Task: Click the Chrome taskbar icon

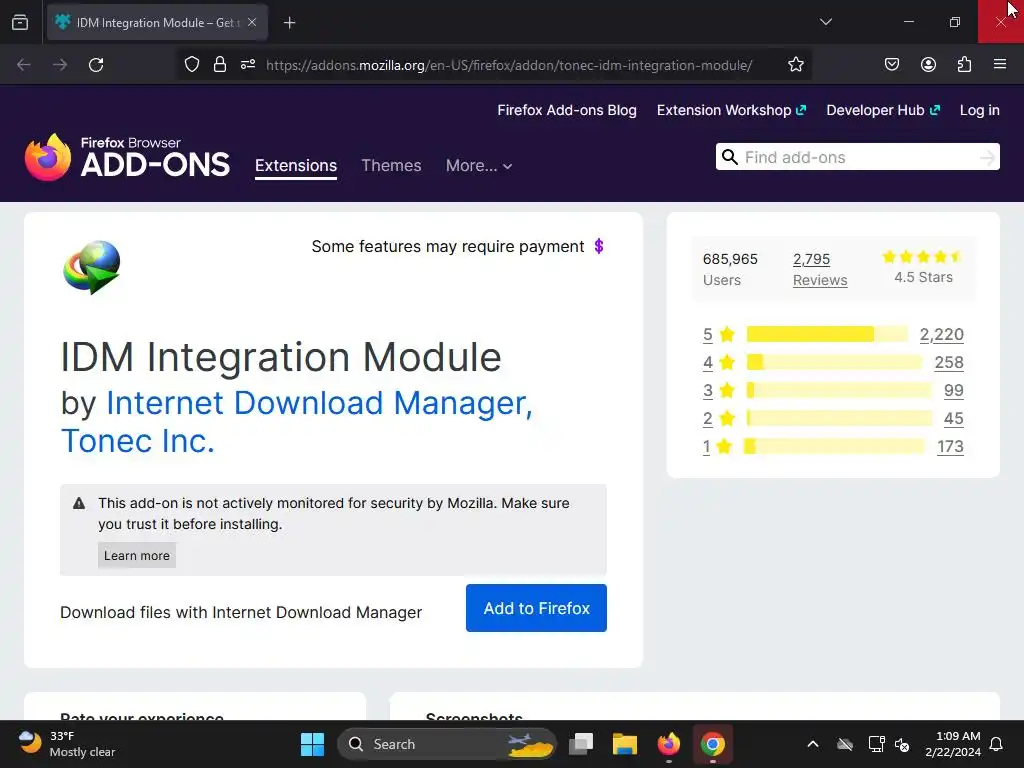Action: point(712,744)
